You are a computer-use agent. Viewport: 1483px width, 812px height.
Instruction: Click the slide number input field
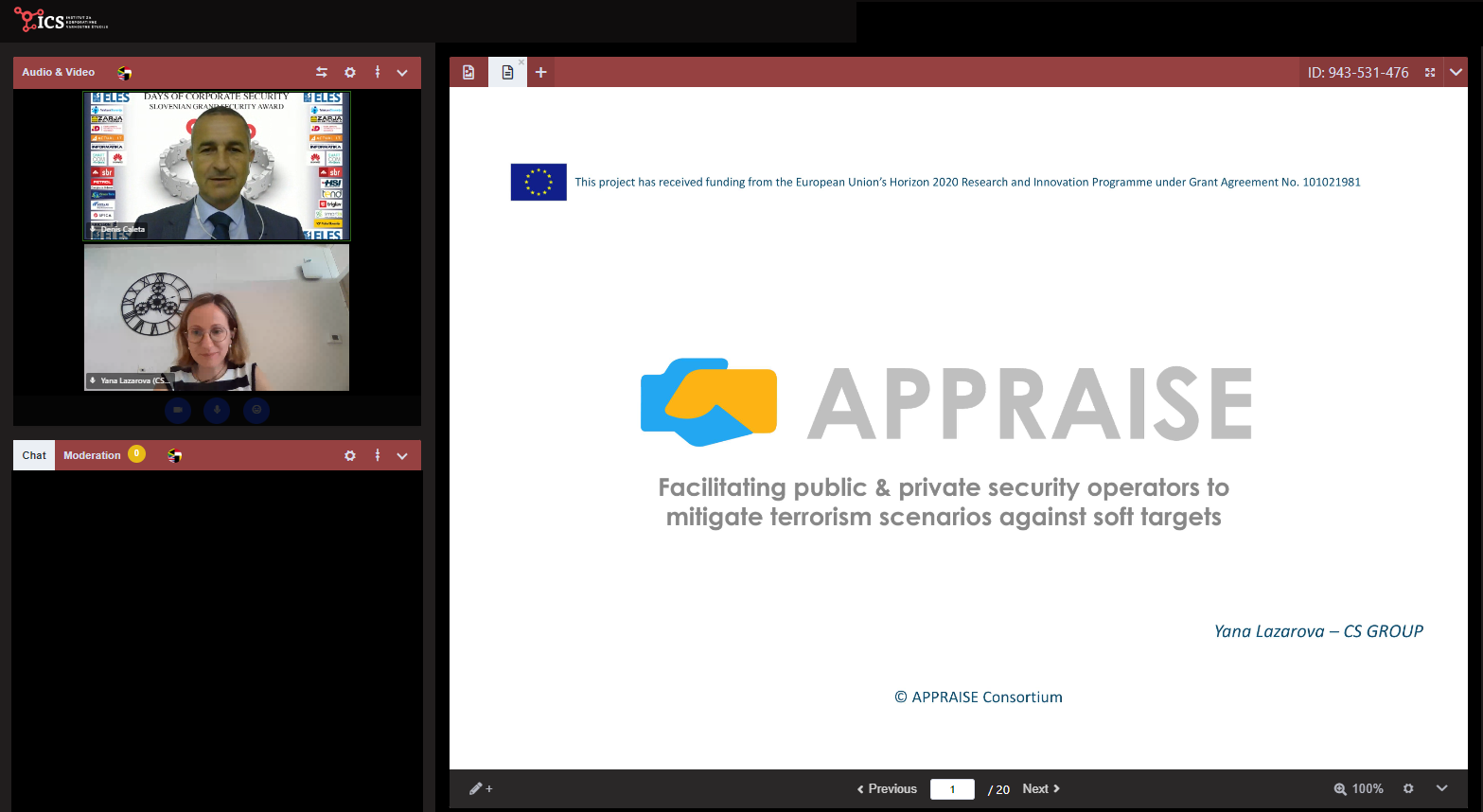tap(952, 788)
